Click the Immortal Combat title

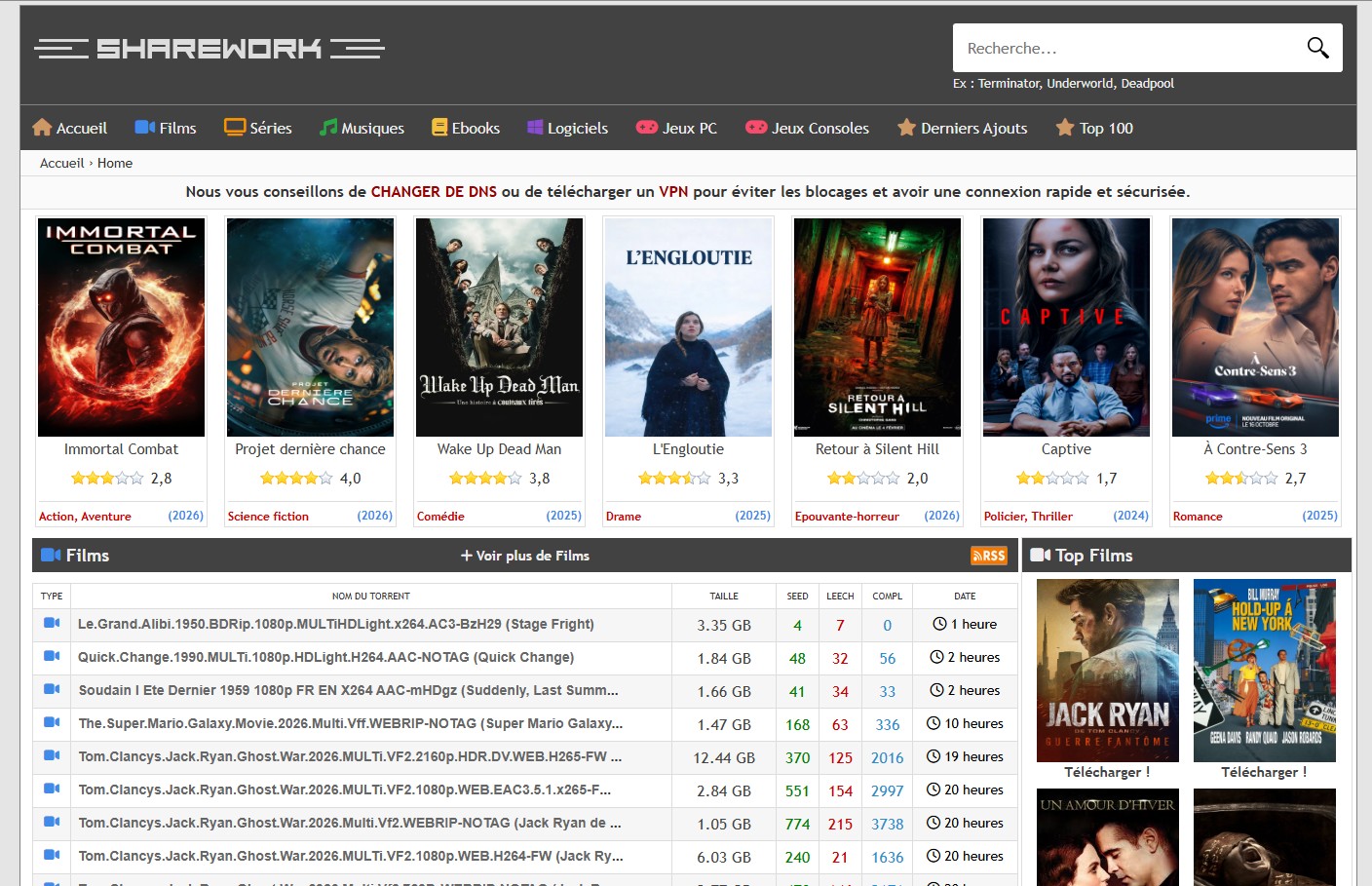[x=121, y=449]
